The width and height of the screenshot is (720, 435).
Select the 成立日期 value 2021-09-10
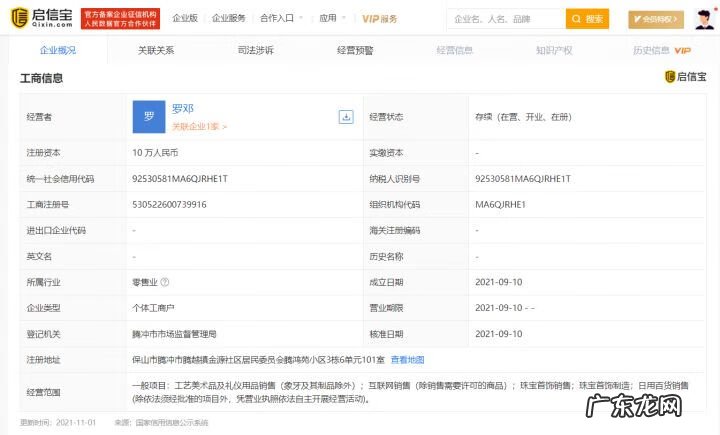click(x=499, y=282)
